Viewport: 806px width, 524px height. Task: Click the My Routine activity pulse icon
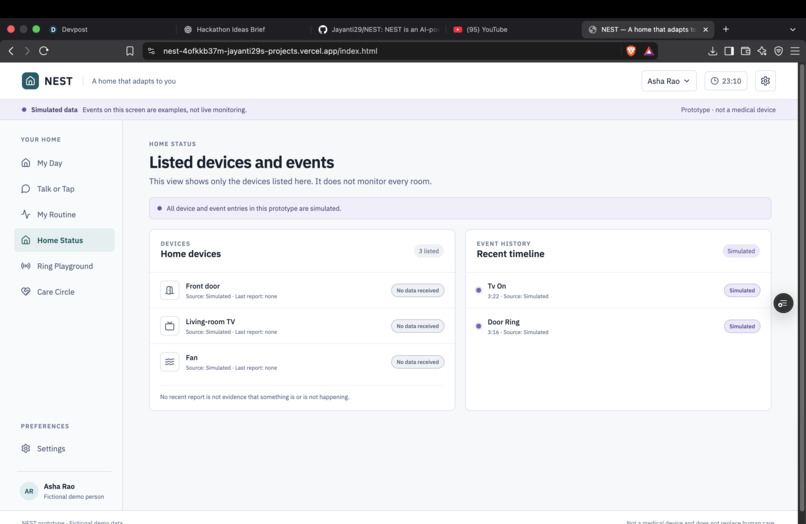coord(26,214)
